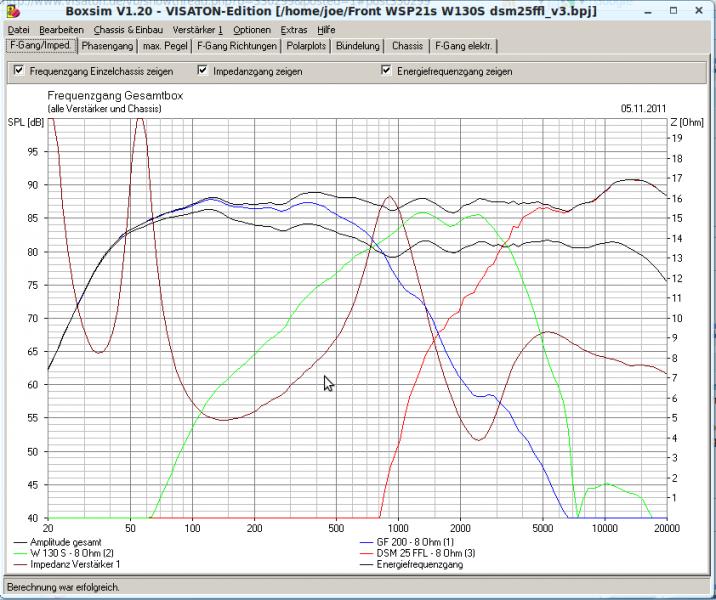Go to the Bündelung tab
Viewport: 716px width, 600px height.
click(358, 46)
